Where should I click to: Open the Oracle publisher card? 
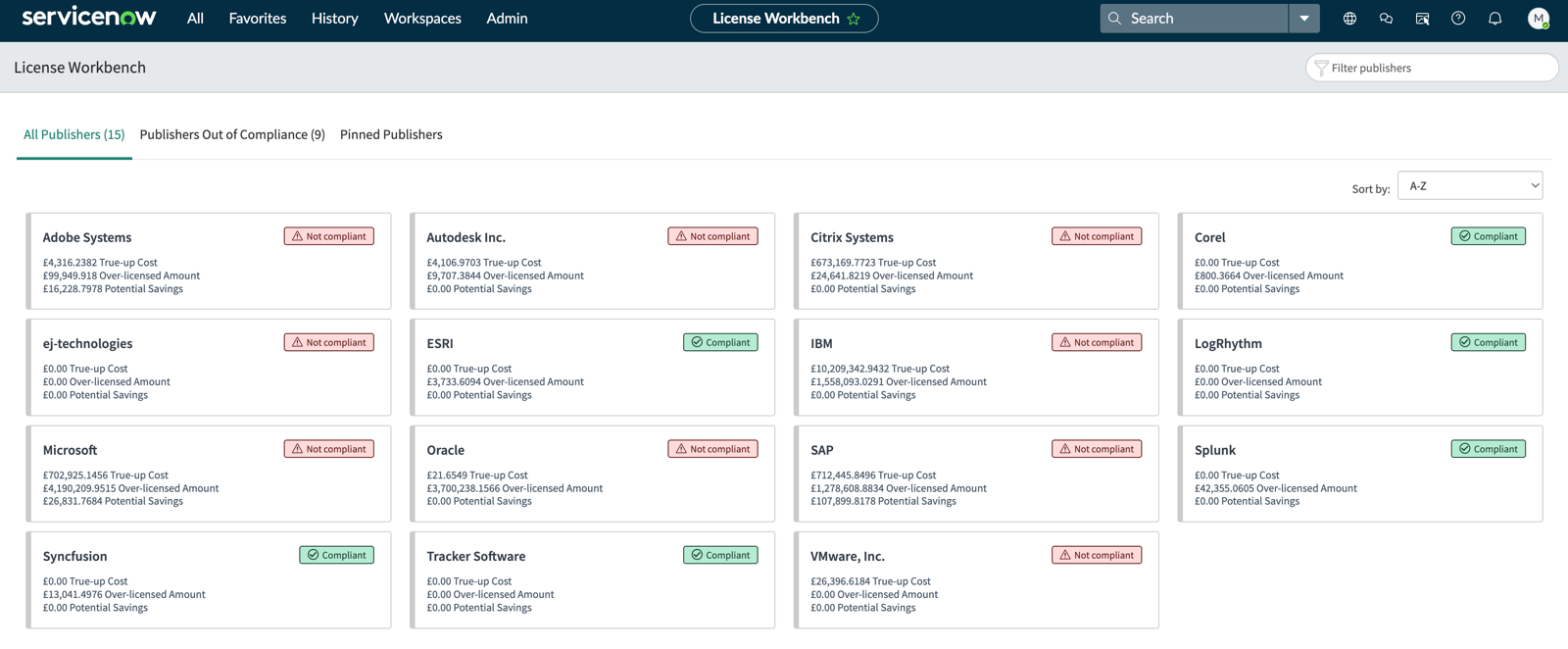[x=593, y=474]
